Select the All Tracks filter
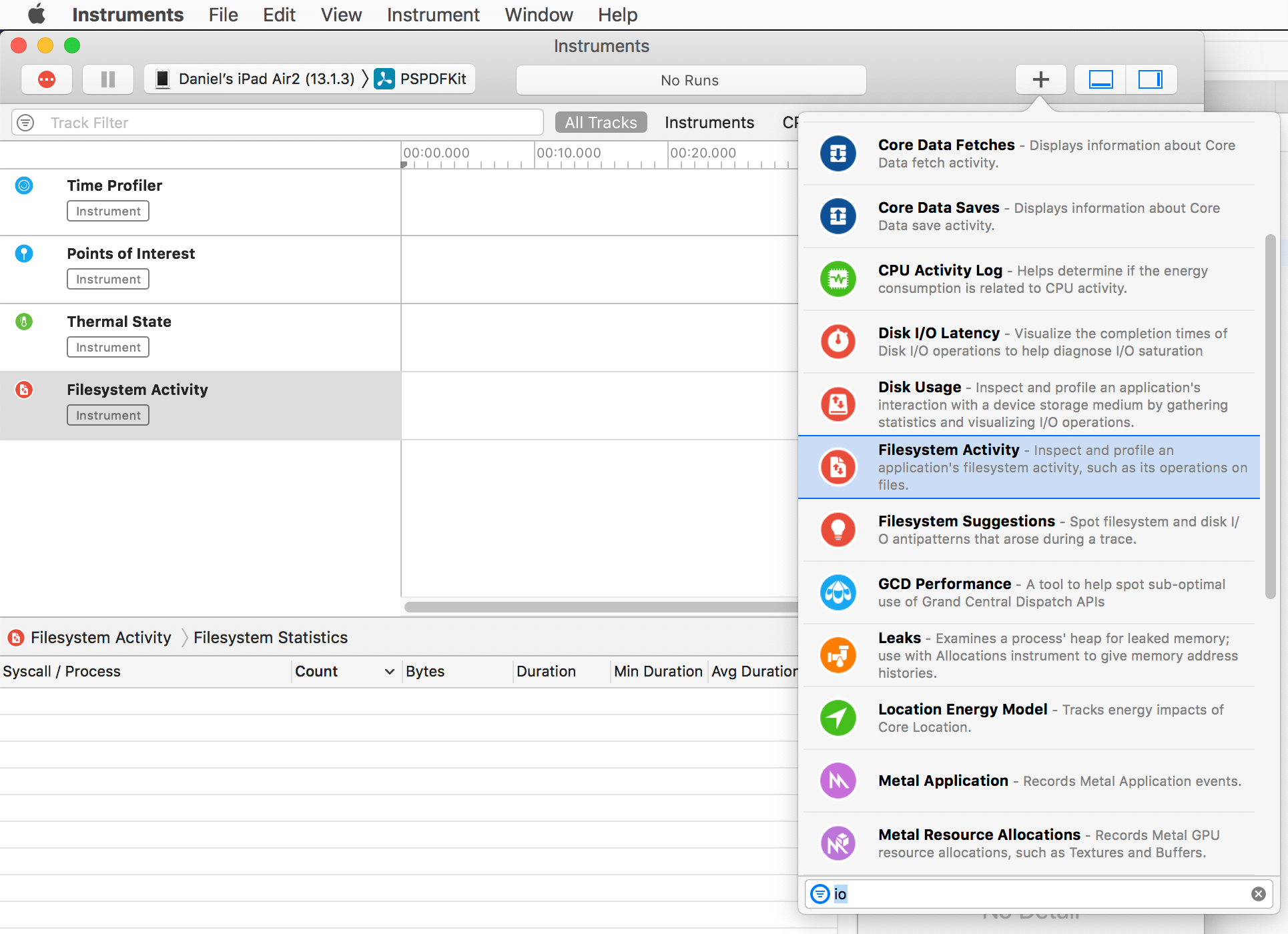1288x934 pixels. 601,123
